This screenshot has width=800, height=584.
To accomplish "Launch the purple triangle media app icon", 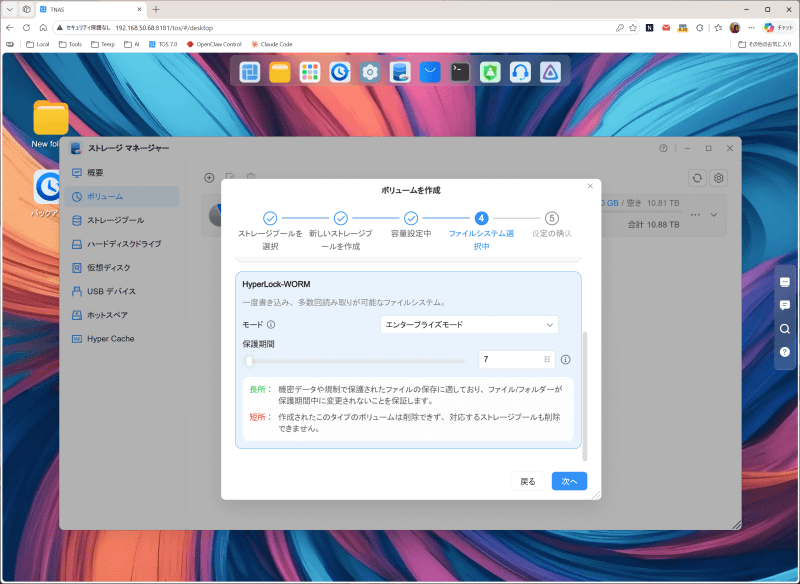I will [x=551, y=72].
